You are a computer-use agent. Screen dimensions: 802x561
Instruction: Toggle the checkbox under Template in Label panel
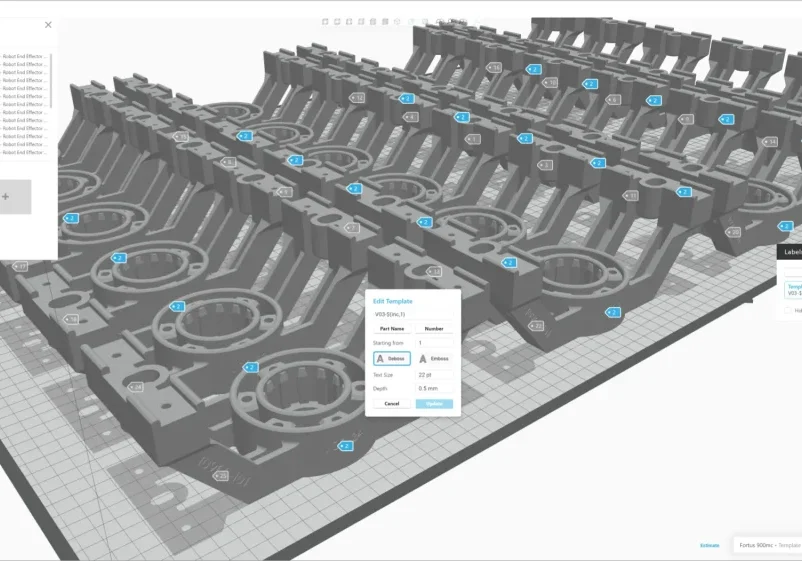click(788, 310)
